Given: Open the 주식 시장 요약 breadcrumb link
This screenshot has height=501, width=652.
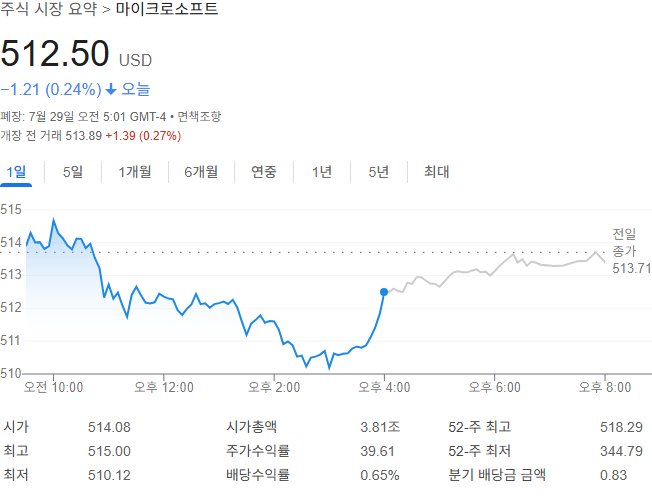Looking at the screenshot, I should pos(49,9).
